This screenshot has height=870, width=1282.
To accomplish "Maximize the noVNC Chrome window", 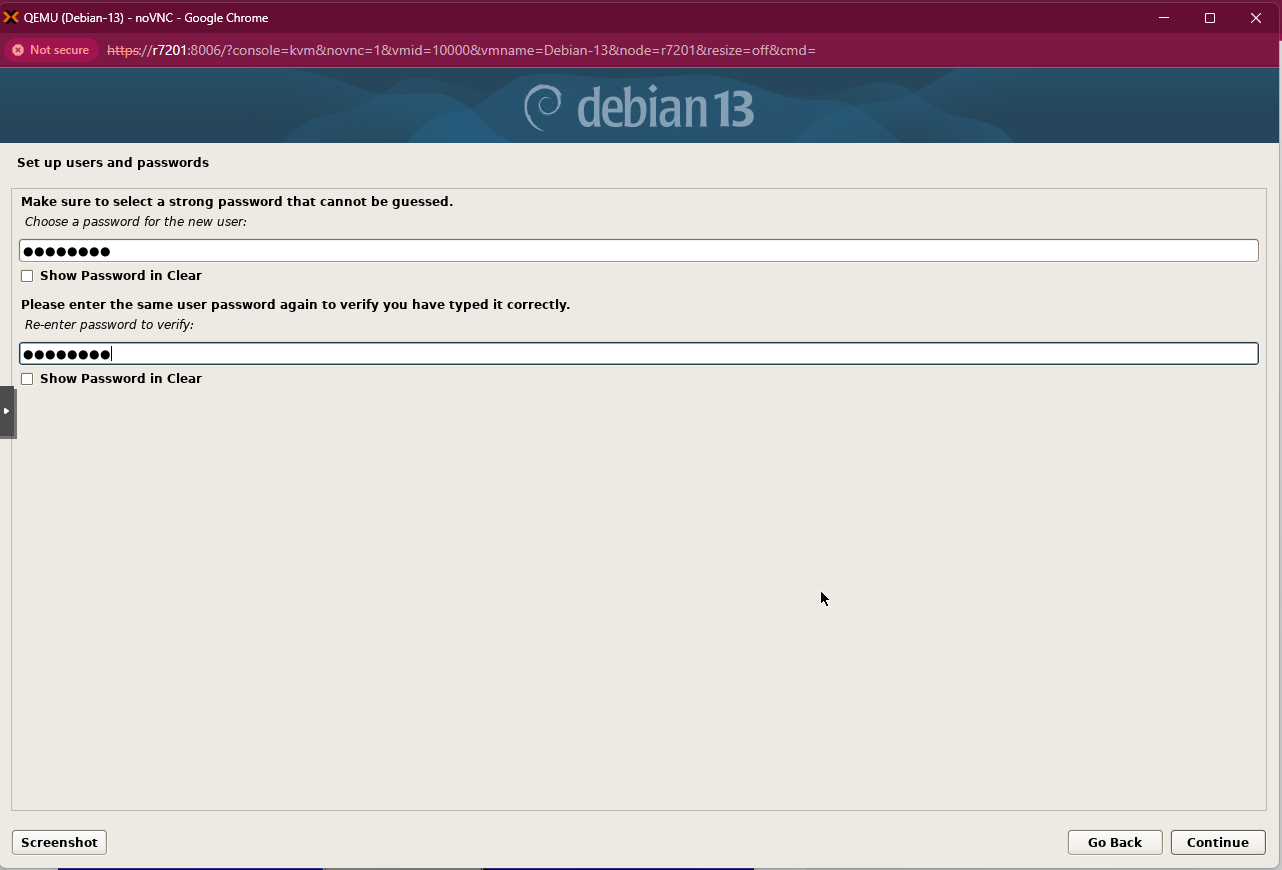I will [1210, 17].
